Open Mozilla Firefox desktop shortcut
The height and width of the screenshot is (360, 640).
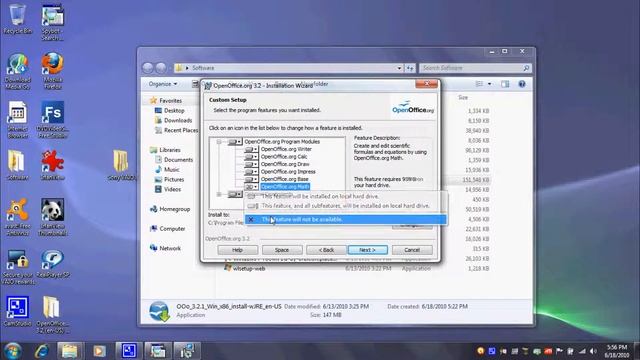pyautogui.click(x=52, y=70)
